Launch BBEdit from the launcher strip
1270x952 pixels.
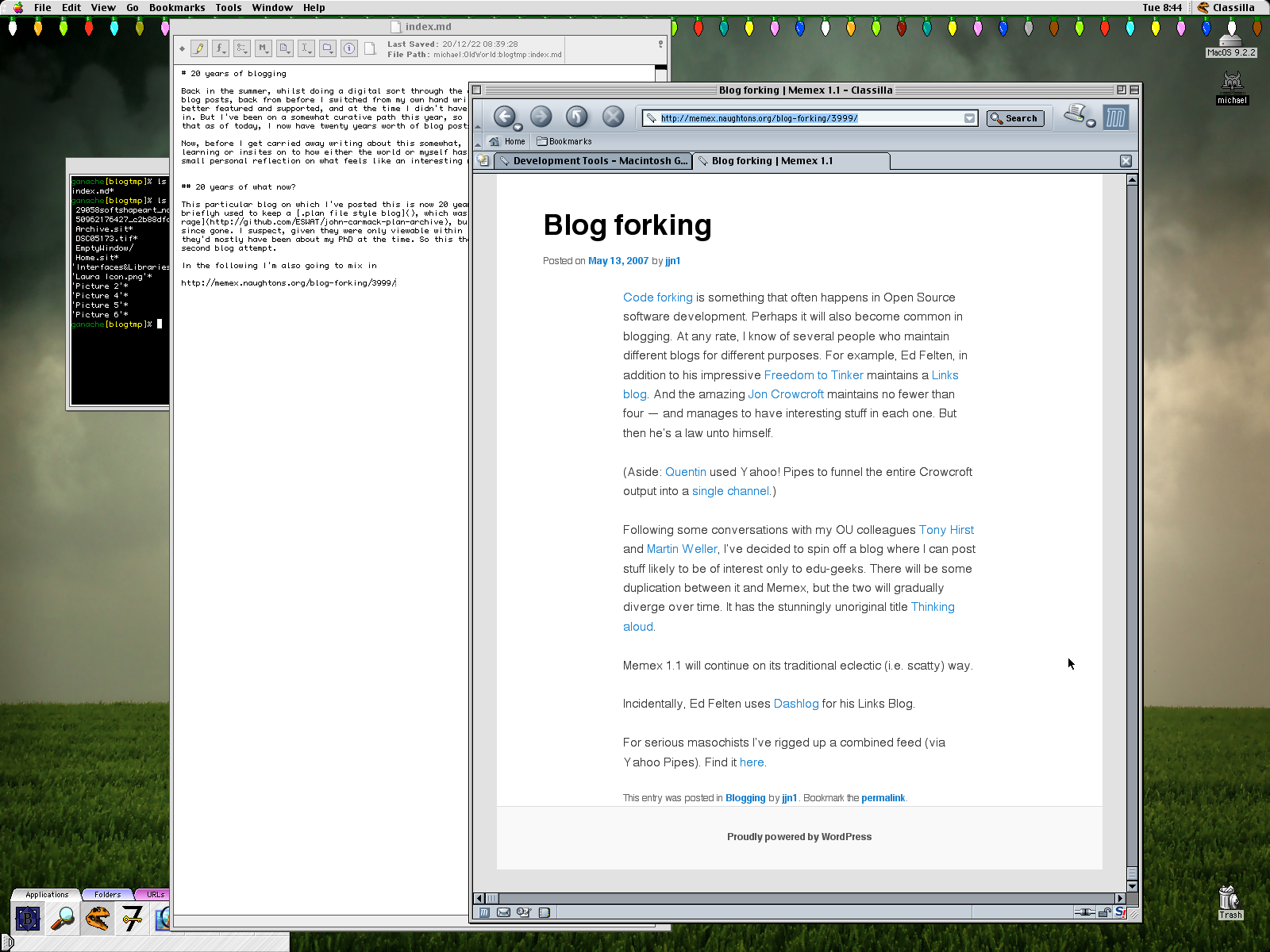click(28, 919)
